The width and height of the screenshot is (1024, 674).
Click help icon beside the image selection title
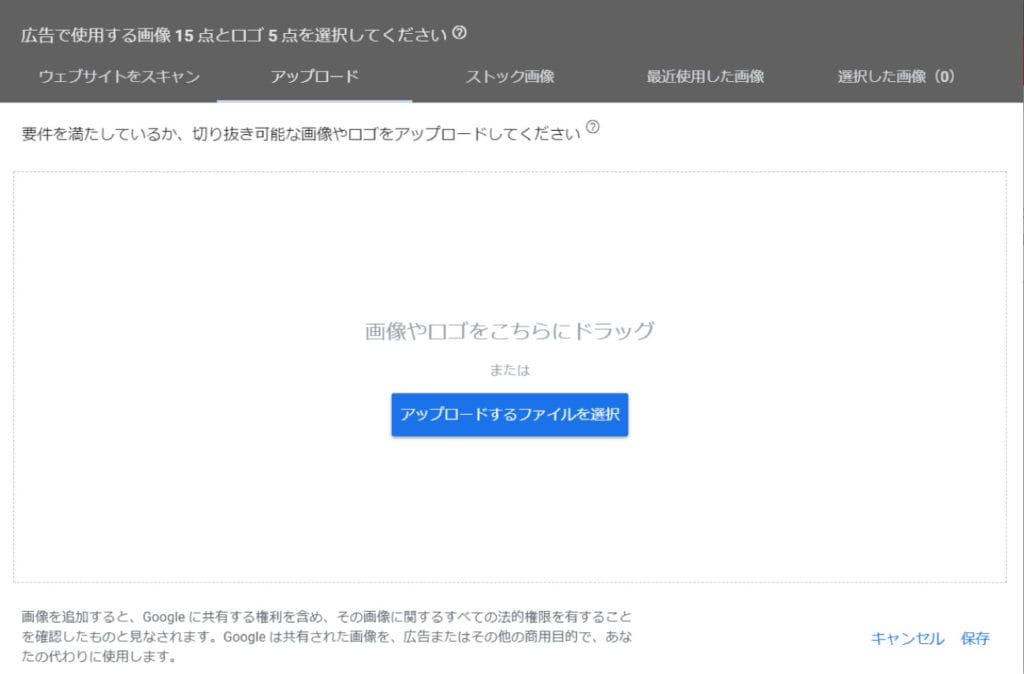coord(459,33)
